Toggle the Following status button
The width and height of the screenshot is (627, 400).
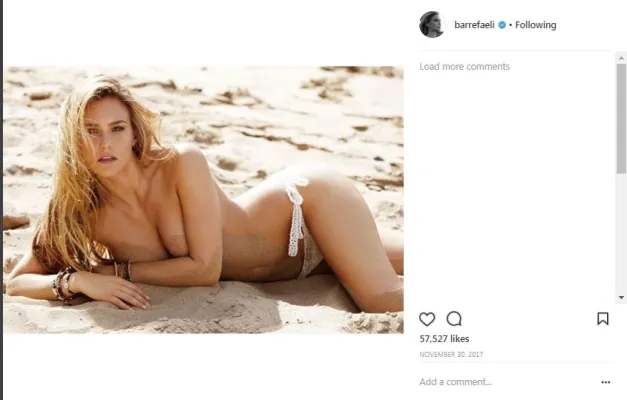[x=535, y=25]
